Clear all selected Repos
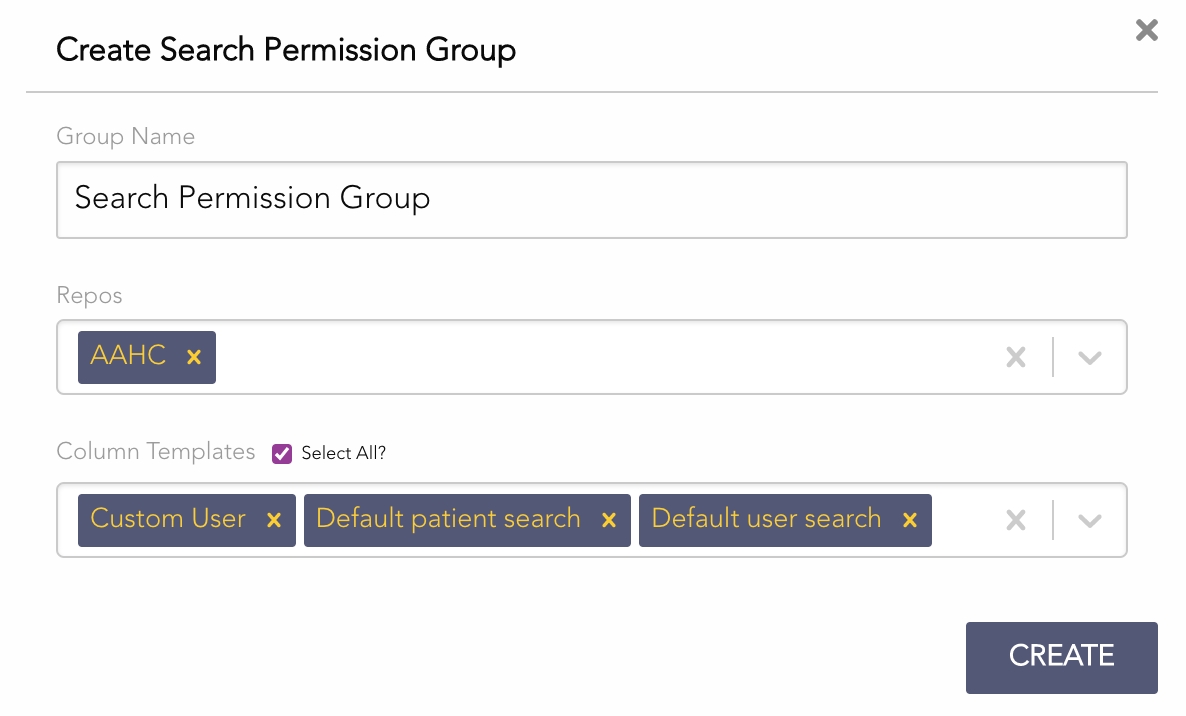The height and width of the screenshot is (716, 1186). click(1016, 357)
